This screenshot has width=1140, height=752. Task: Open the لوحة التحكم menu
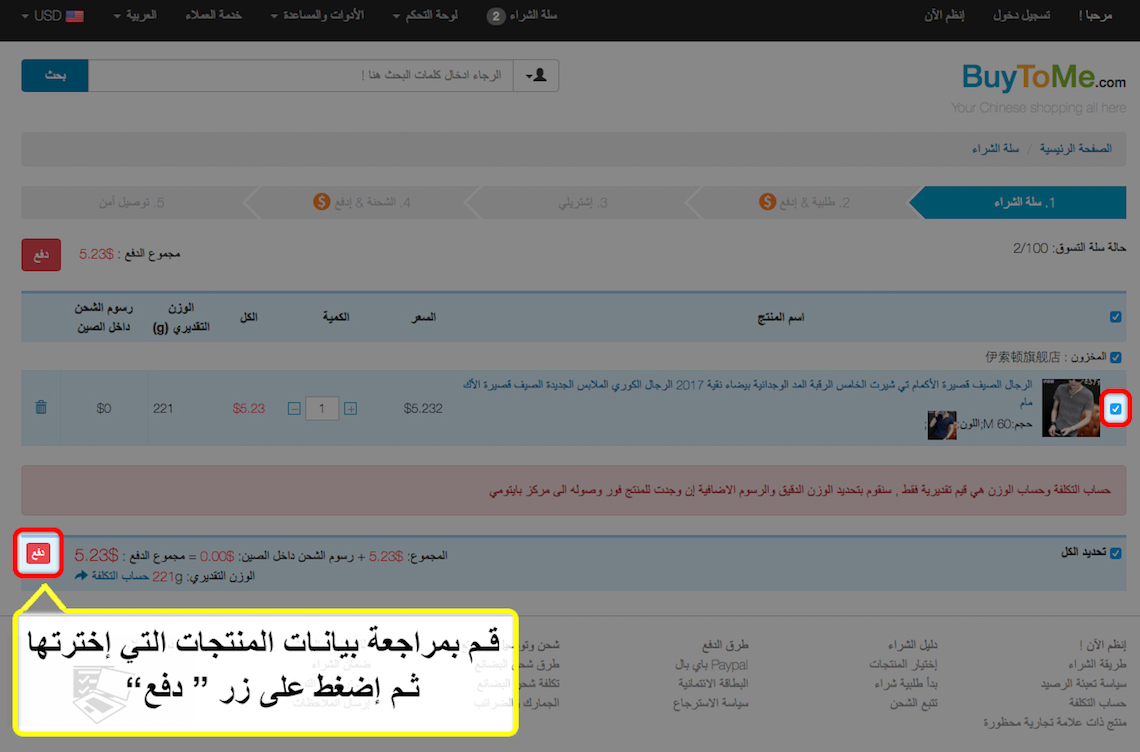coord(425,17)
